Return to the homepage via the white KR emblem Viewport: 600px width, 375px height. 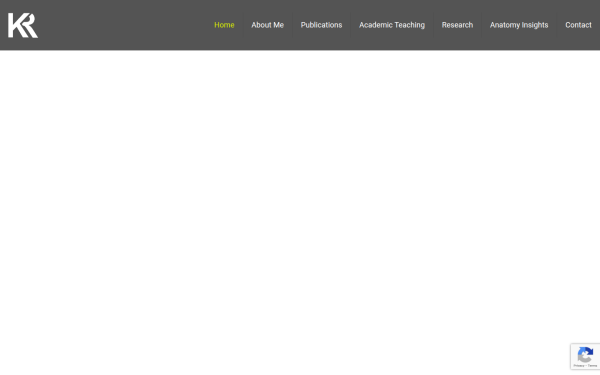tap(23, 25)
